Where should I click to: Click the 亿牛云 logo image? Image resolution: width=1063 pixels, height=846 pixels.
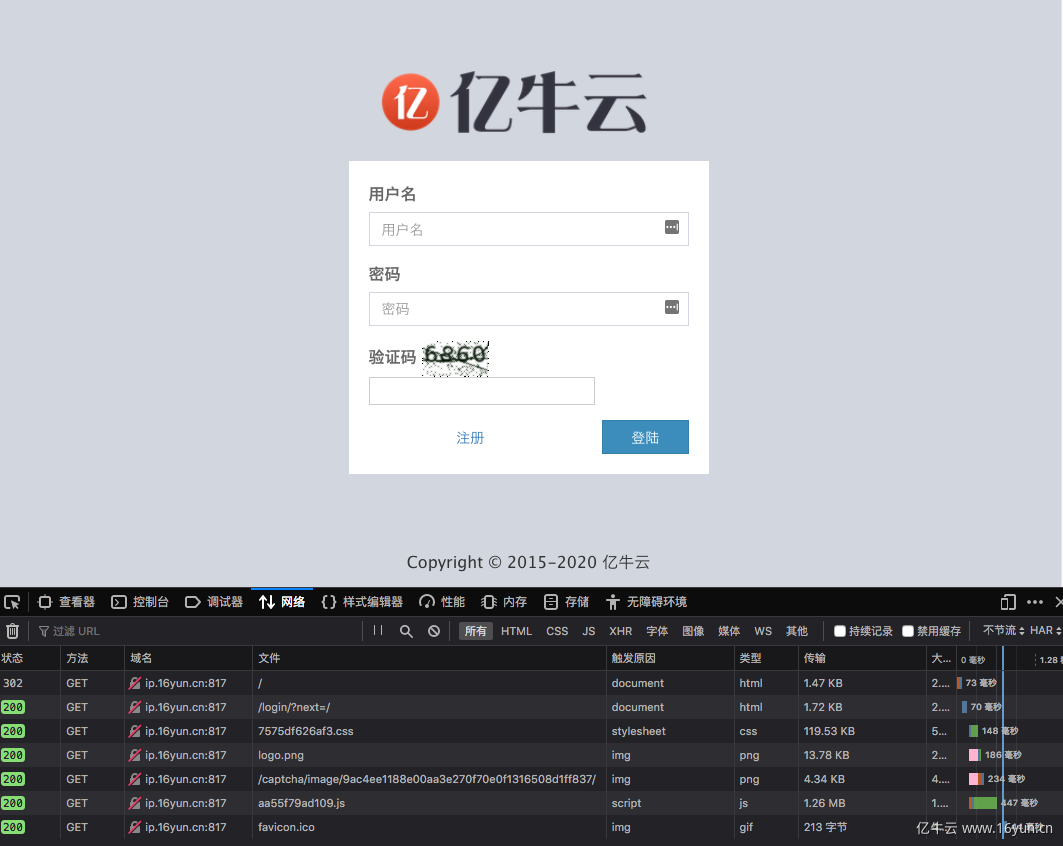[513, 101]
